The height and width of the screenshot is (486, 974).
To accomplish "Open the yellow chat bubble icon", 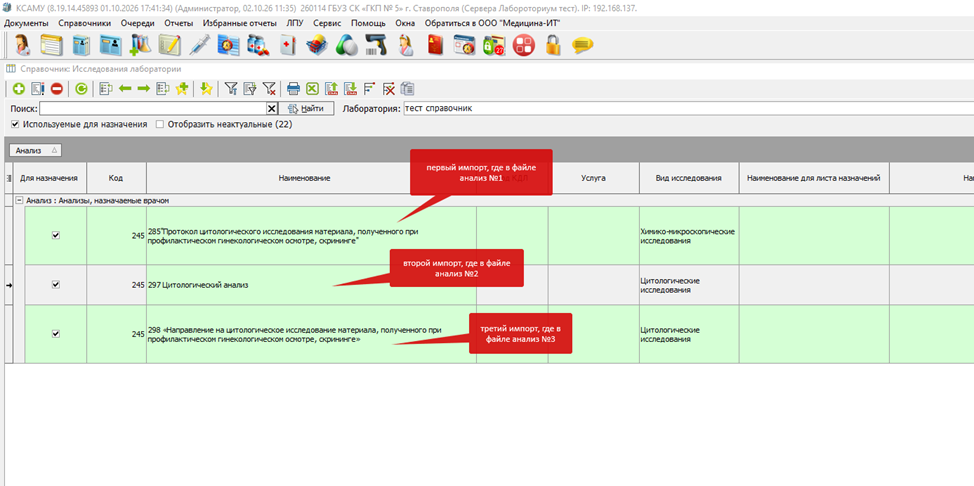I will [583, 46].
